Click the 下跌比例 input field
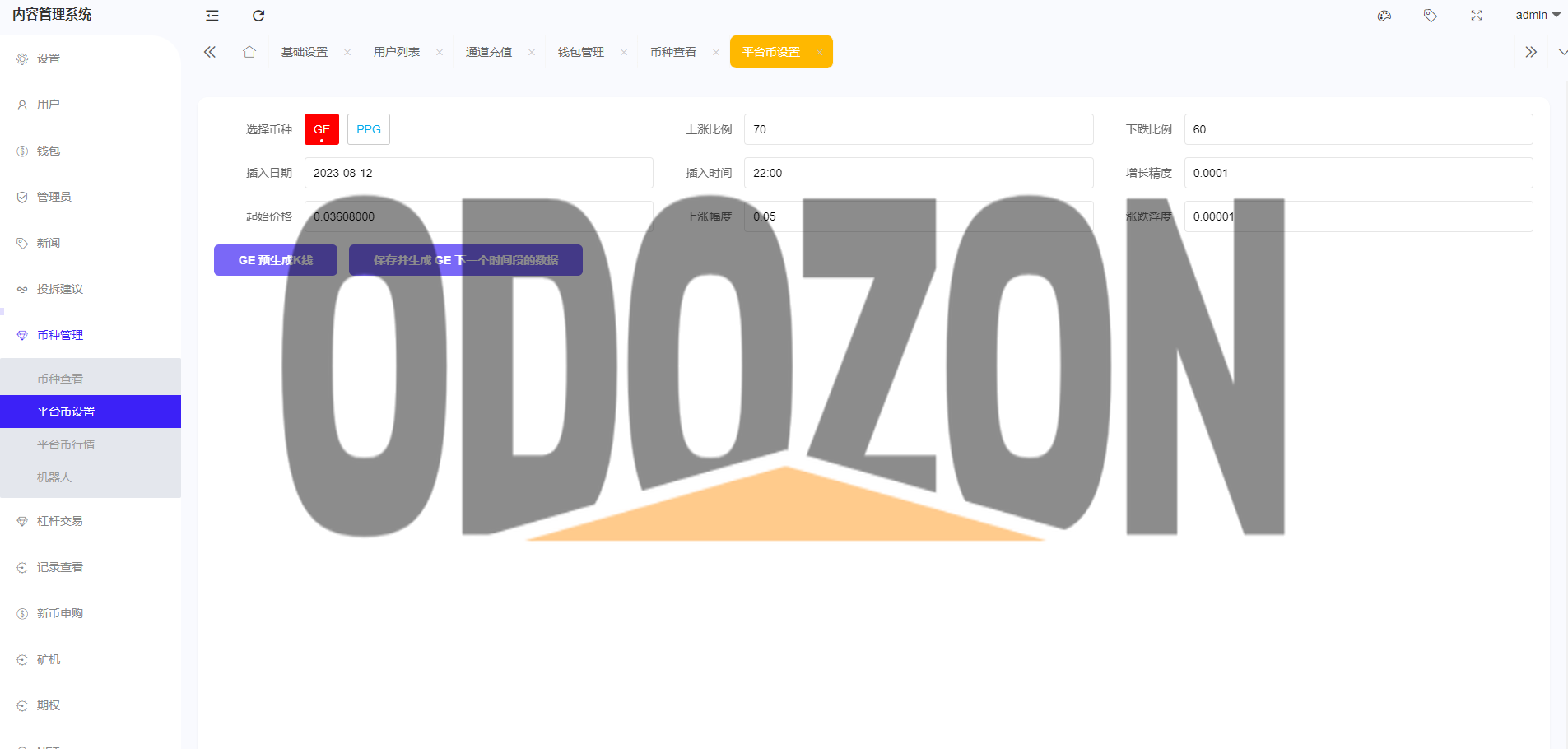The height and width of the screenshot is (749, 1568). pyautogui.click(x=1358, y=129)
